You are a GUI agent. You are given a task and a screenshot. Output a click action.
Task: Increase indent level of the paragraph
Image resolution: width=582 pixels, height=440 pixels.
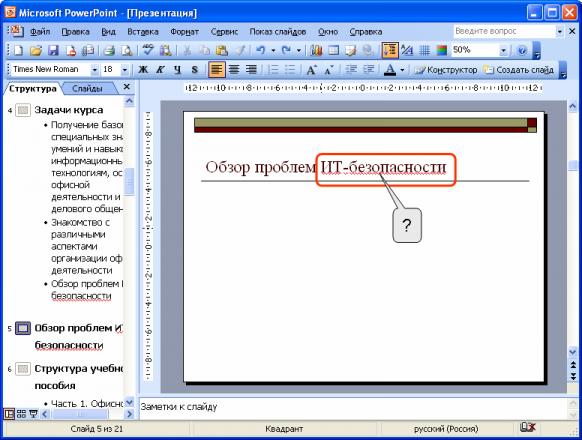(x=369, y=69)
